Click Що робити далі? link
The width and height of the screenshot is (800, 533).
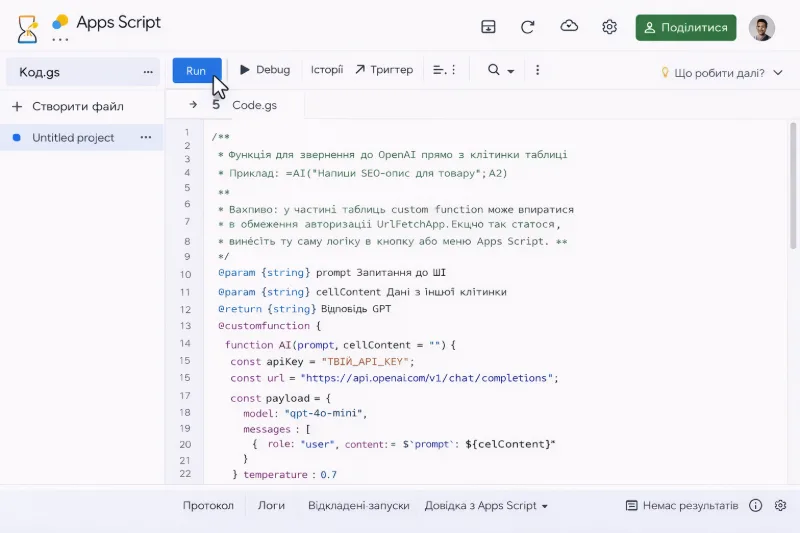click(719, 73)
